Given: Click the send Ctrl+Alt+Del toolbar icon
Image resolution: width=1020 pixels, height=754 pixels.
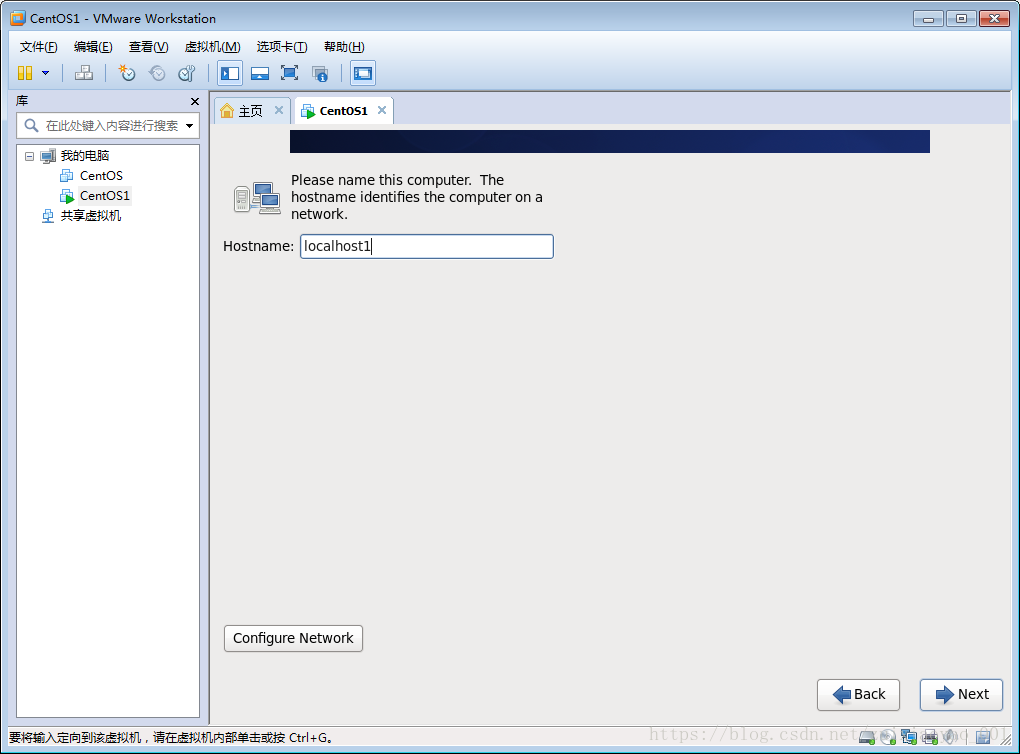Looking at the screenshot, I should [x=84, y=73].
